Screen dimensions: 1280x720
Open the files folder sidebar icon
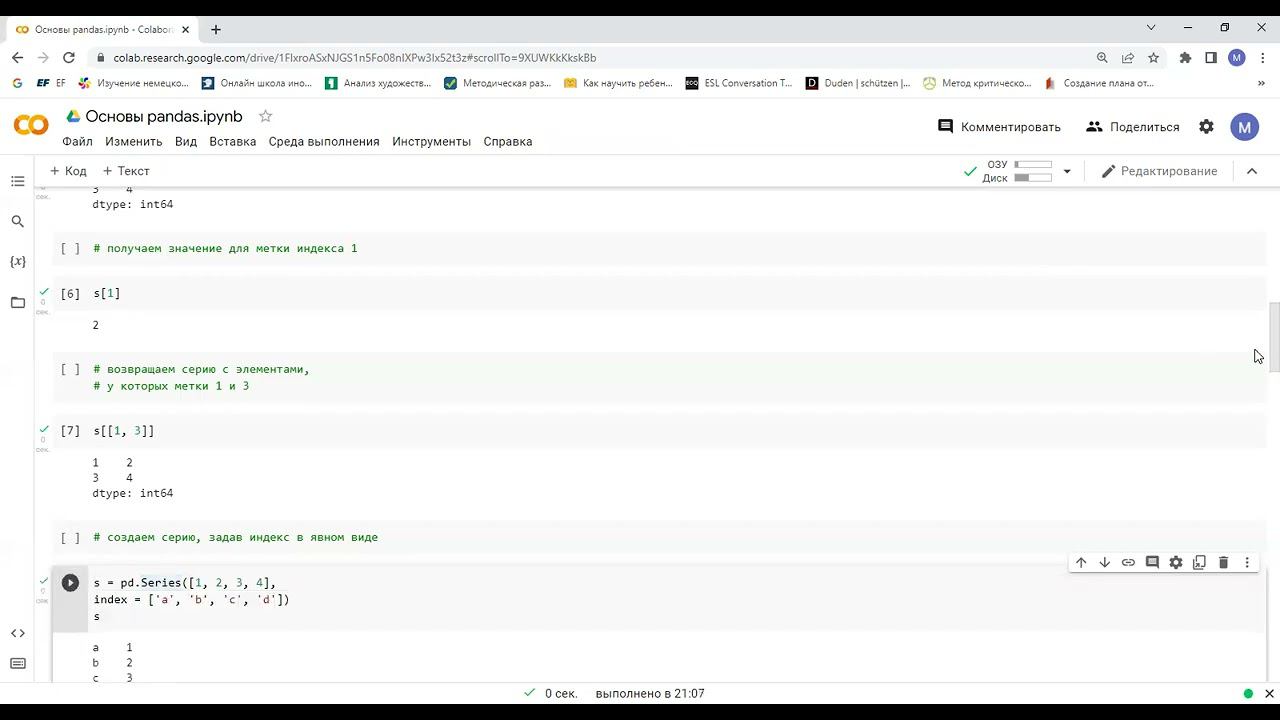coord(17,302)
